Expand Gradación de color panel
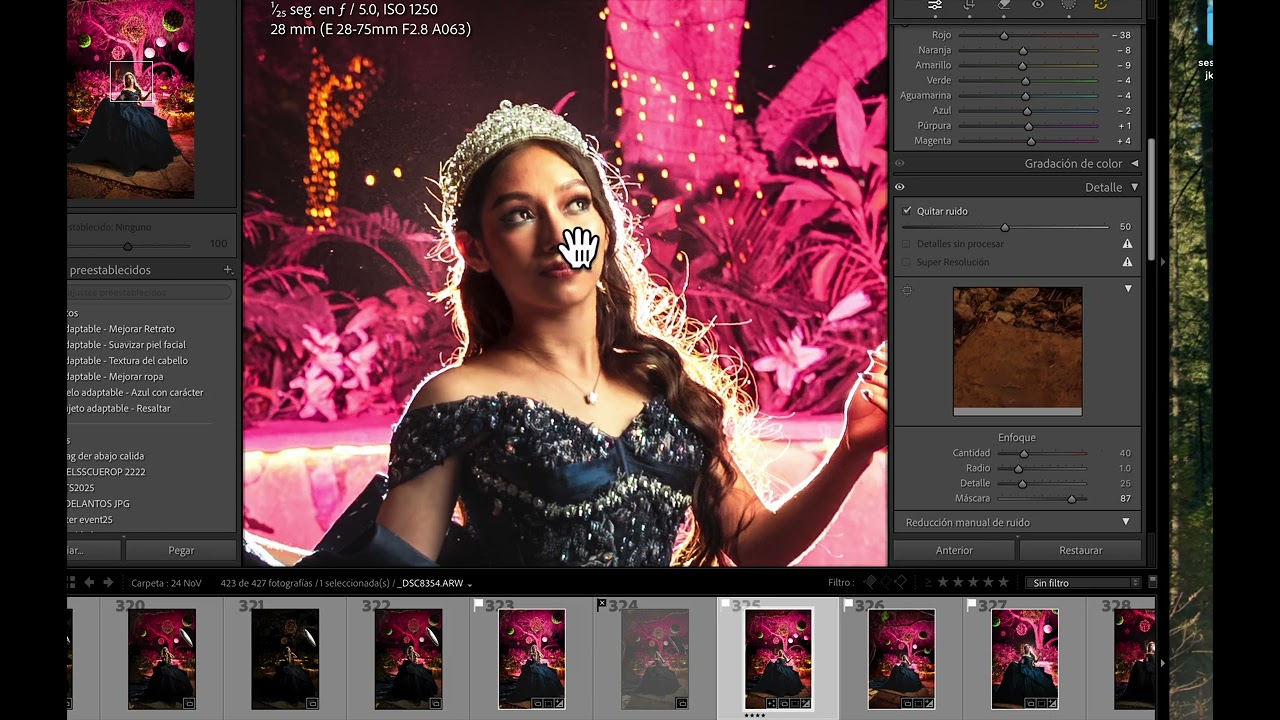The width and height of the screenshot is (1280, 720). tap(1134, 163)
